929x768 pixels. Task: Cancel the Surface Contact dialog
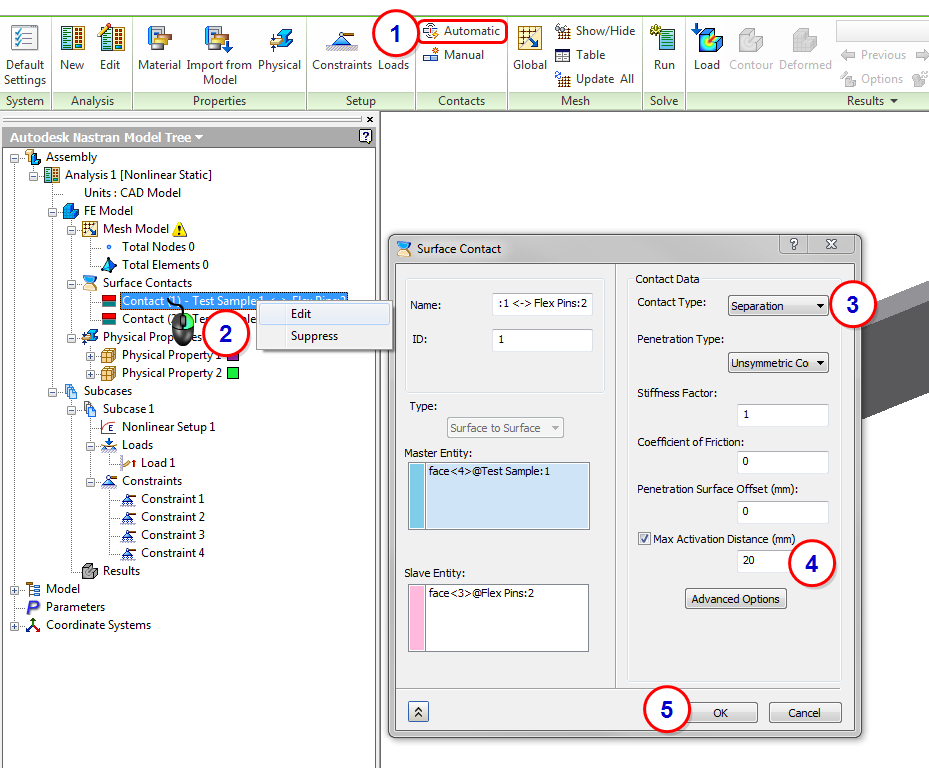point(805,713)
